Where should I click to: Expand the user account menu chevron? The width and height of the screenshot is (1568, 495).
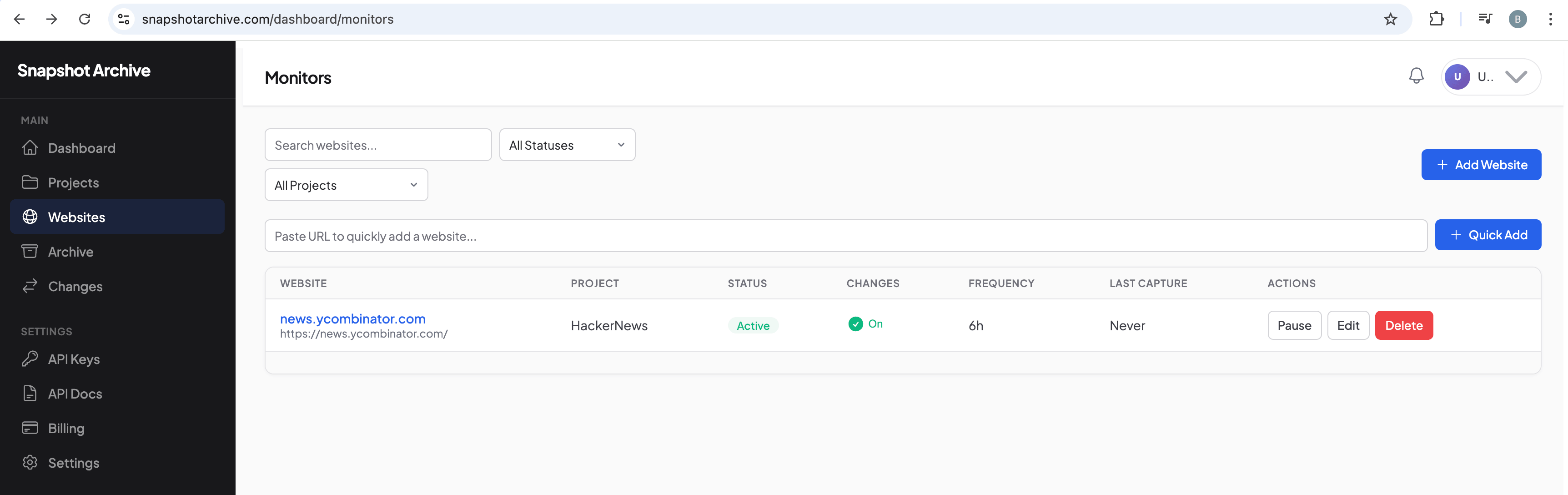click(1516, 77)
